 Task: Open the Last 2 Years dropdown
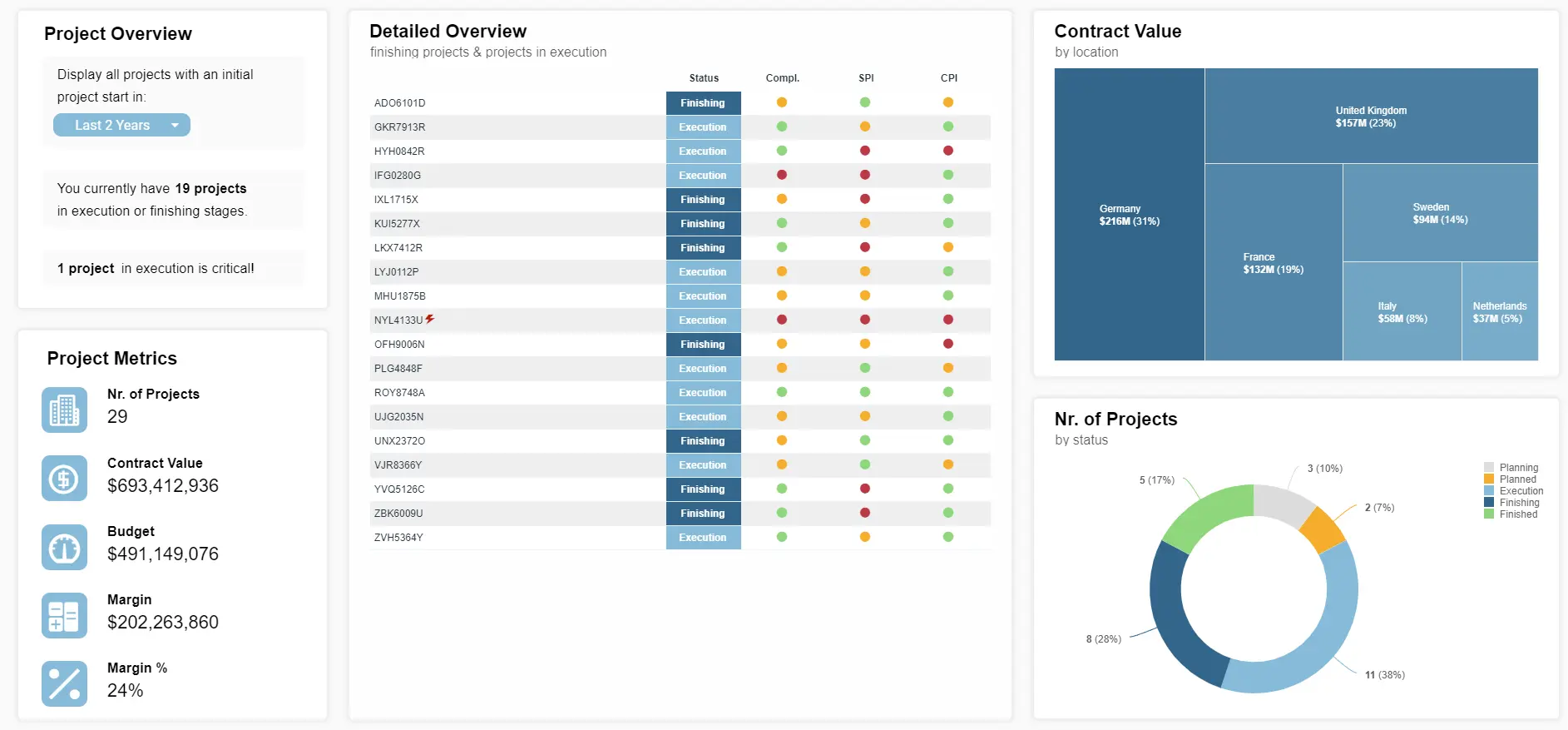[121, 125]
